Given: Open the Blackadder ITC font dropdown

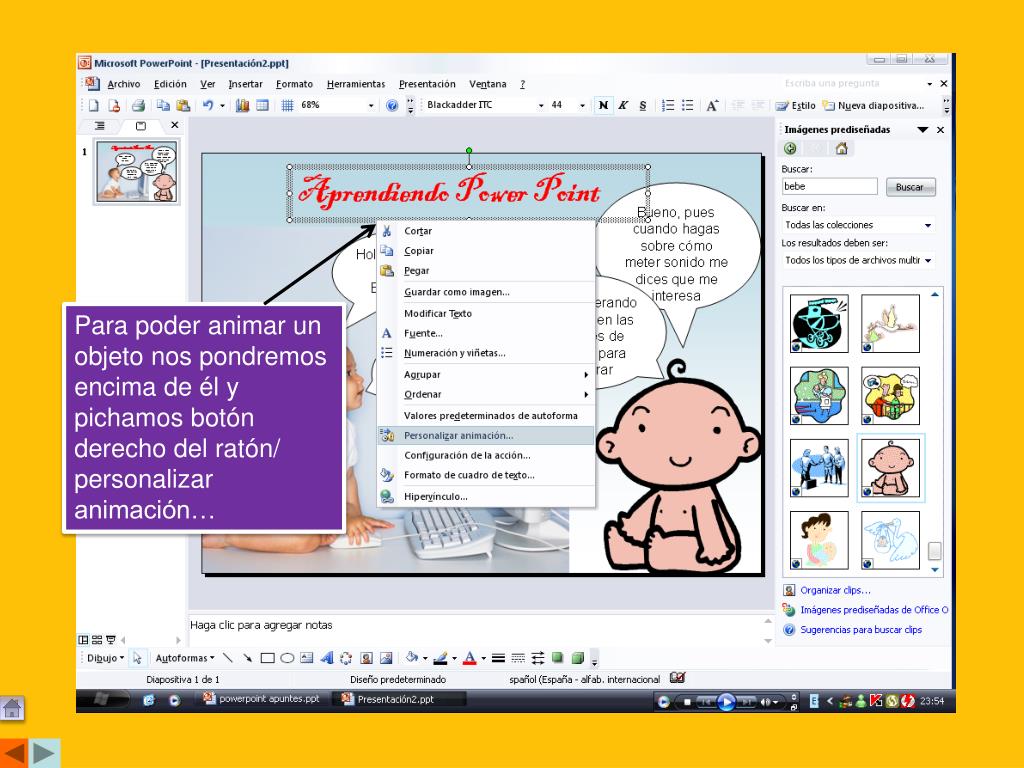Looking at the screenshot, I should tap(541, 105).
